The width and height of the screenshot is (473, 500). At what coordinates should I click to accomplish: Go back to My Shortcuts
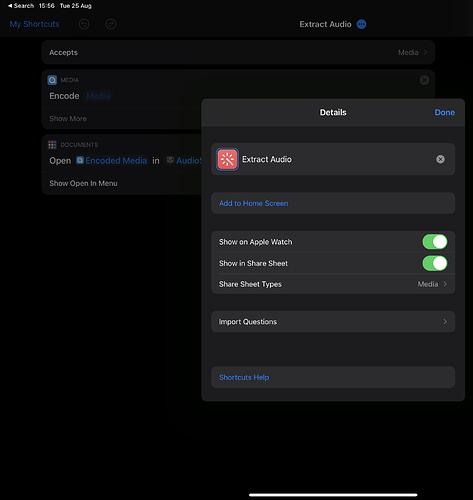[34, 24]
